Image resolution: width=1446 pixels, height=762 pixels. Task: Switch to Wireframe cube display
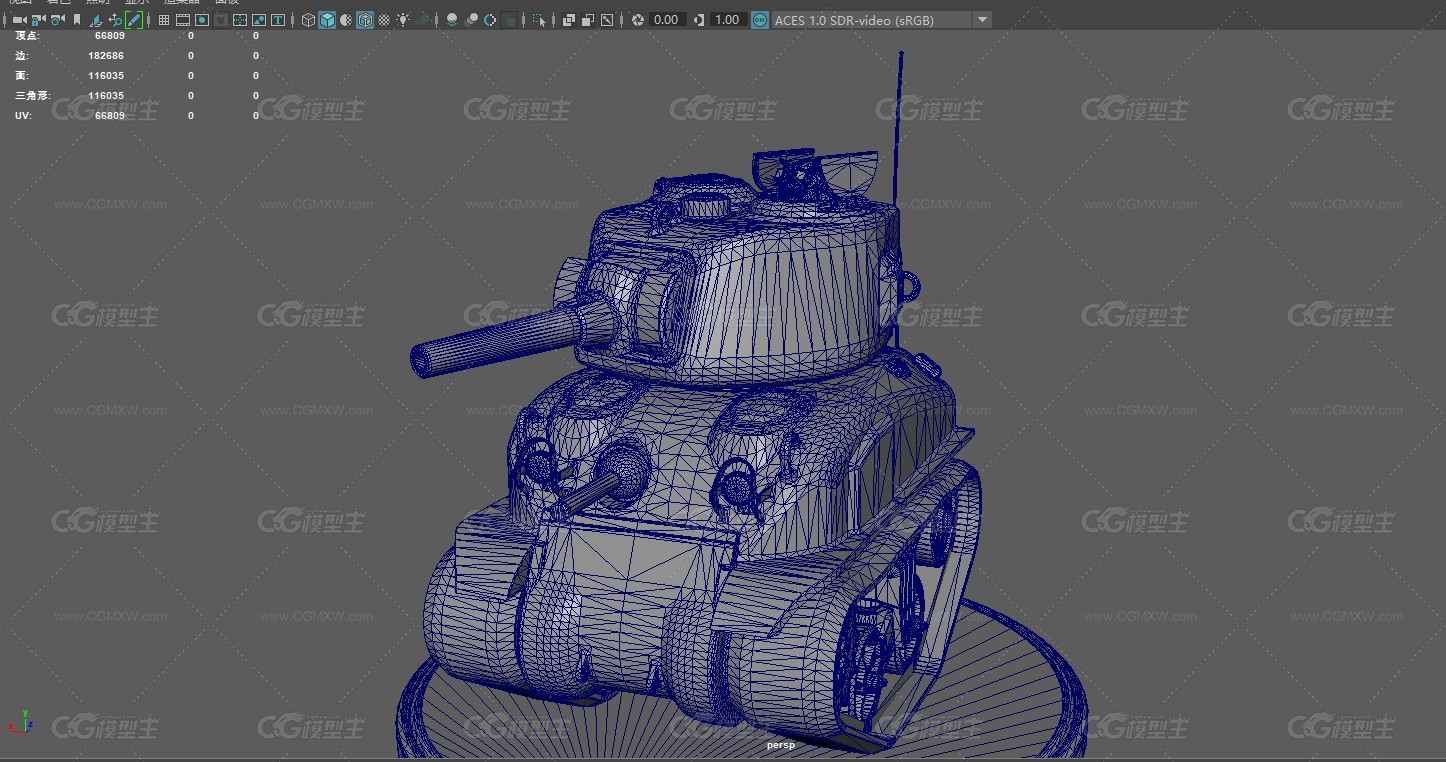click(x=308, y=20)
